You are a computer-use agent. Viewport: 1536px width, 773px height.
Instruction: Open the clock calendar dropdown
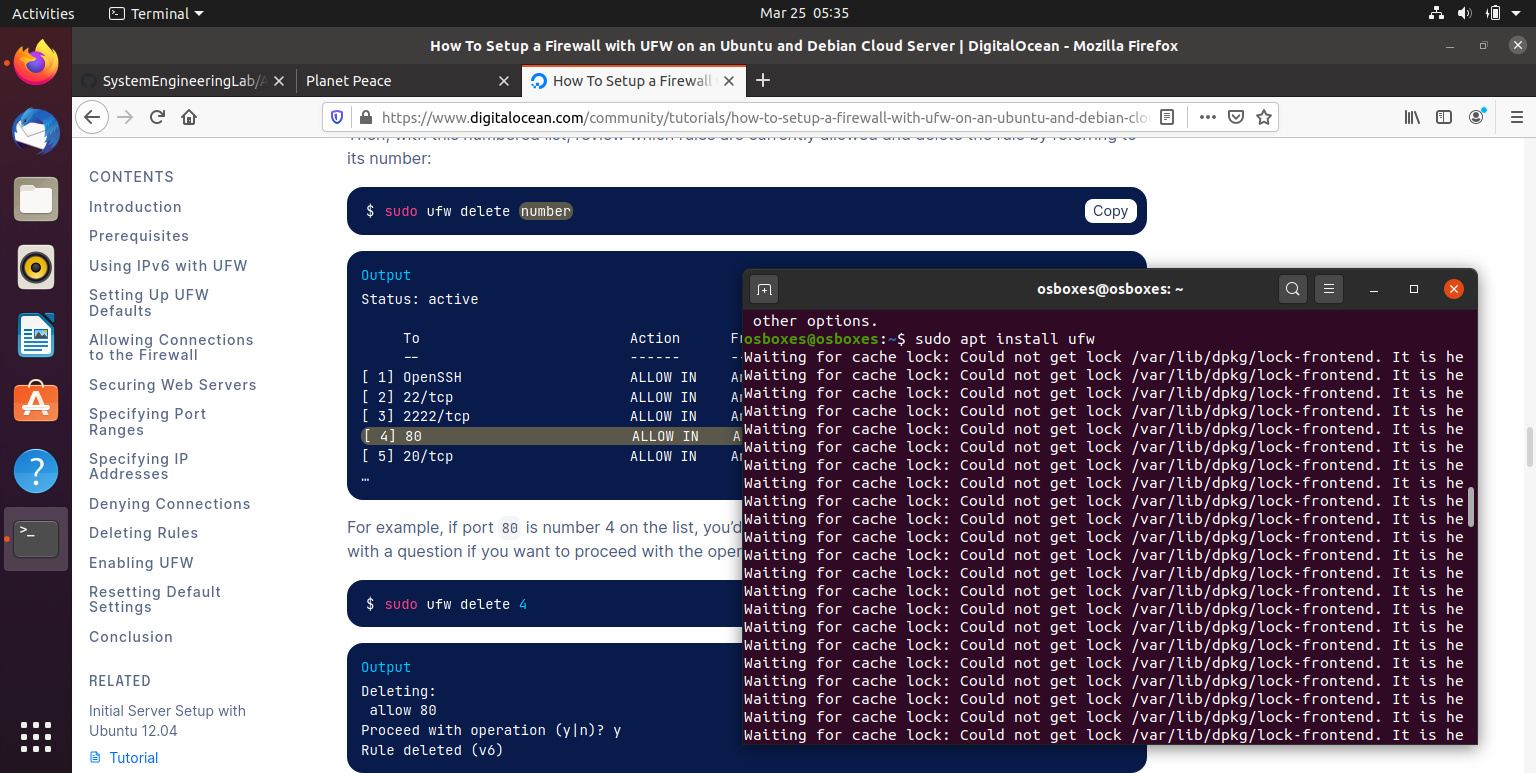pos(804,13)
